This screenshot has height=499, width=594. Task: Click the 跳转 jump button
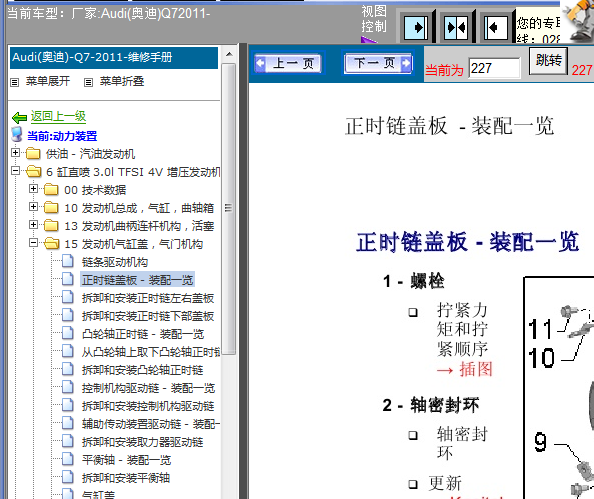(x=548, y=61)
